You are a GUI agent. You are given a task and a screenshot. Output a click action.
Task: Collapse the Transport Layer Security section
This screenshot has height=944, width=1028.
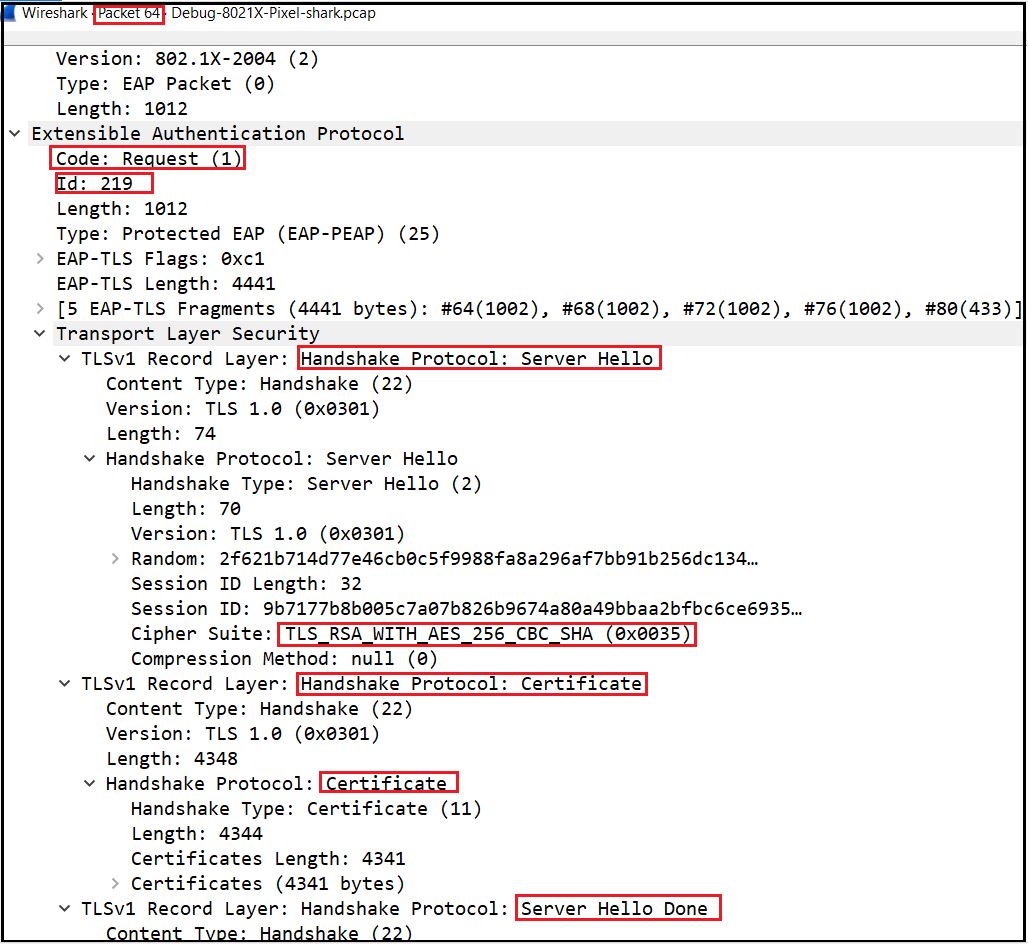pyautogui.click(x=39, y=333)
